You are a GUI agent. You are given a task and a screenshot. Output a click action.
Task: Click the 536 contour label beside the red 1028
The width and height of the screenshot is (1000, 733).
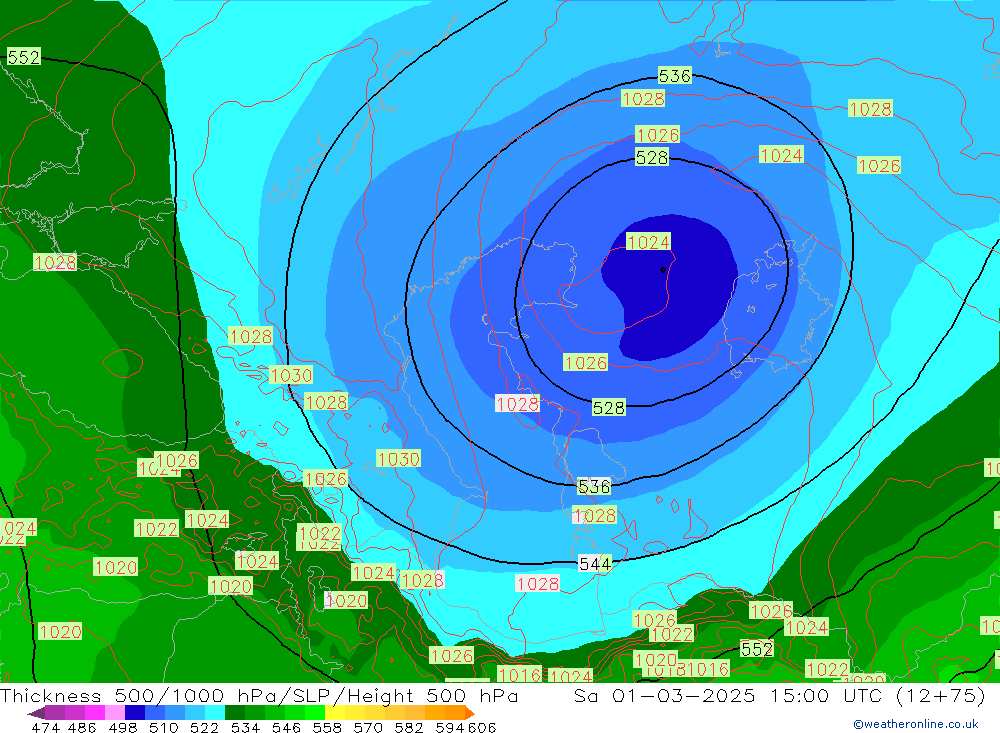click(675, 76)
